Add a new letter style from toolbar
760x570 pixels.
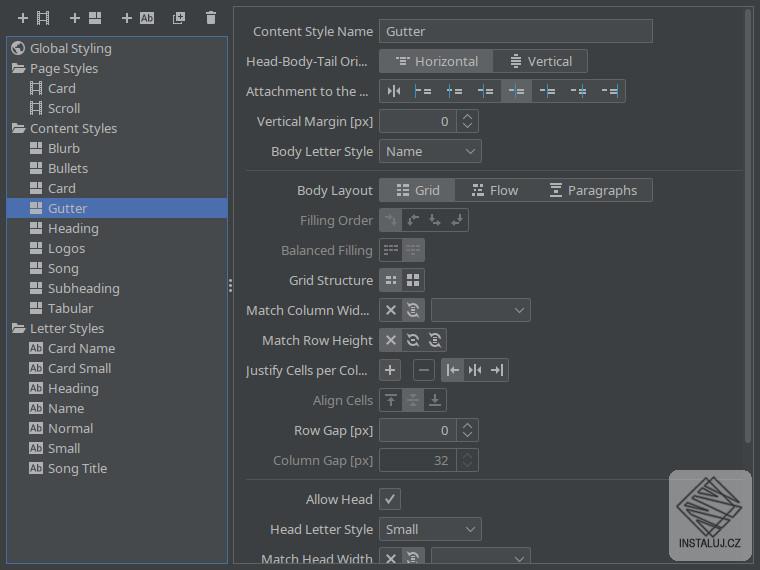tap(138, 18)
